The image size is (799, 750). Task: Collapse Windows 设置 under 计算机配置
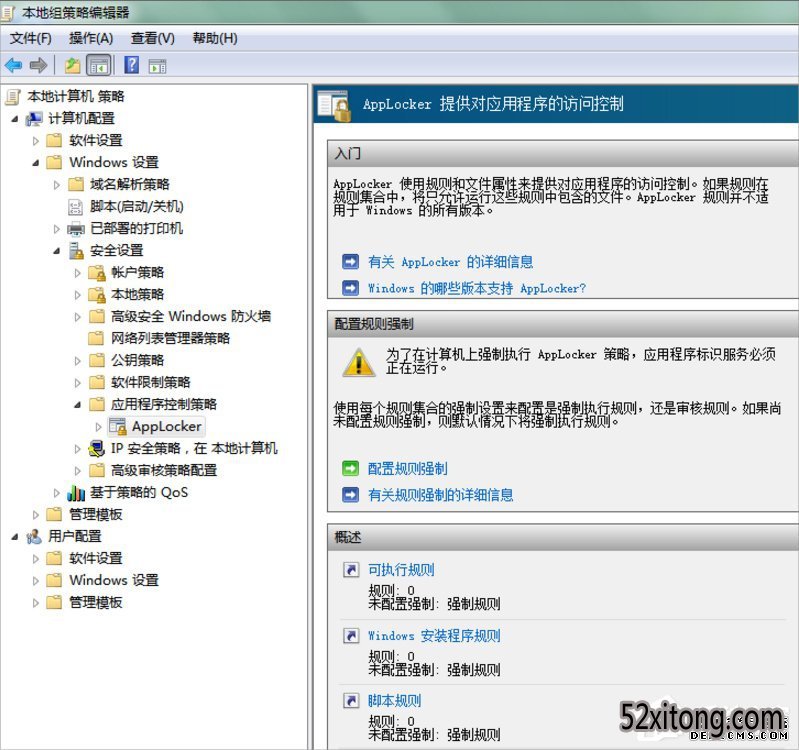(x=36, y=163)
